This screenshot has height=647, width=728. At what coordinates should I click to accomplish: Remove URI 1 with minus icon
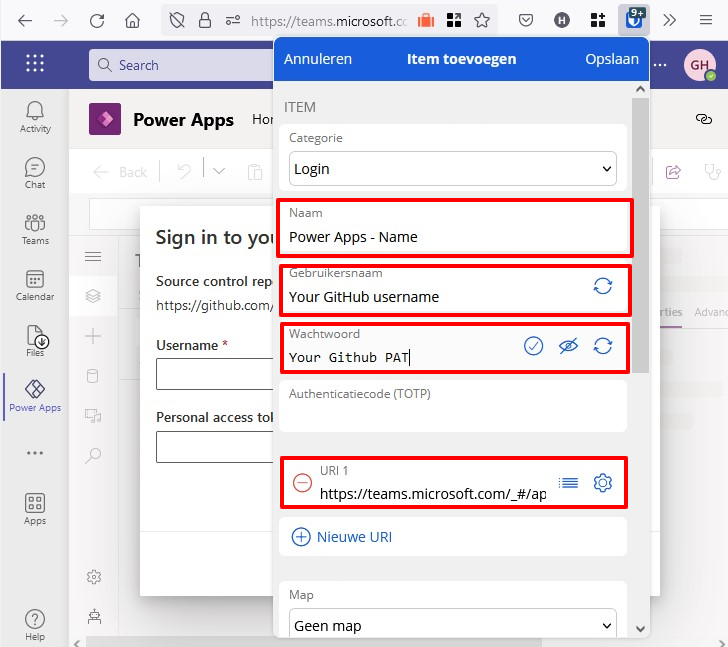(302, 483)
